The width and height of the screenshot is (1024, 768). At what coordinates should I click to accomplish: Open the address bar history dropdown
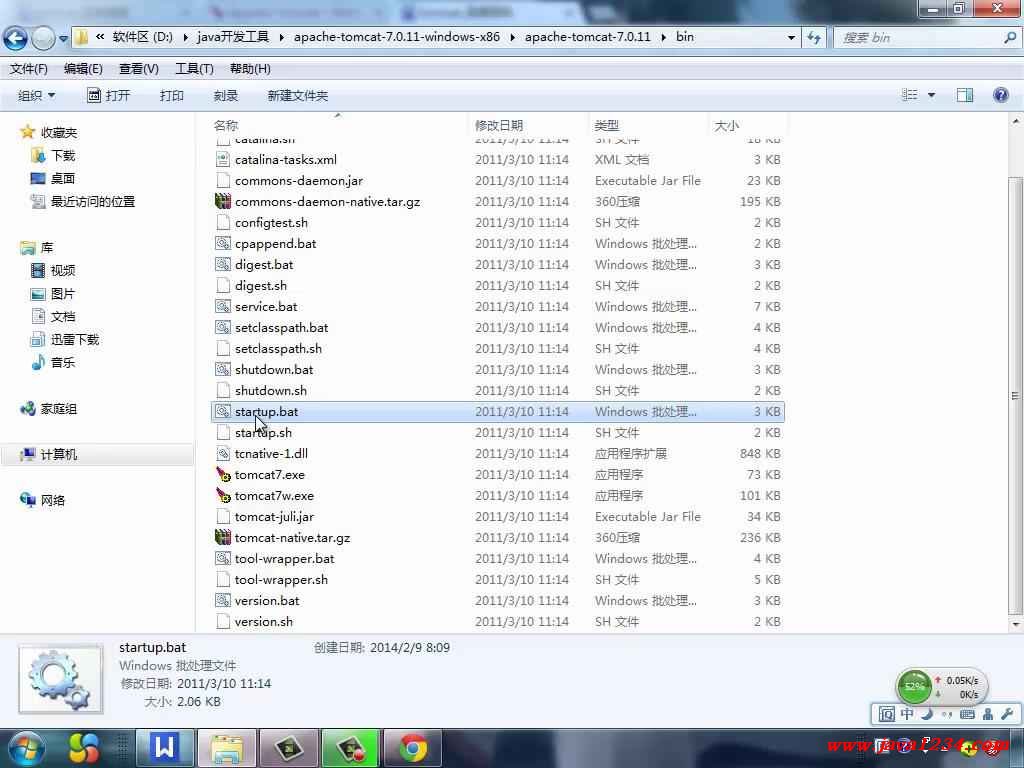[792, 38]
